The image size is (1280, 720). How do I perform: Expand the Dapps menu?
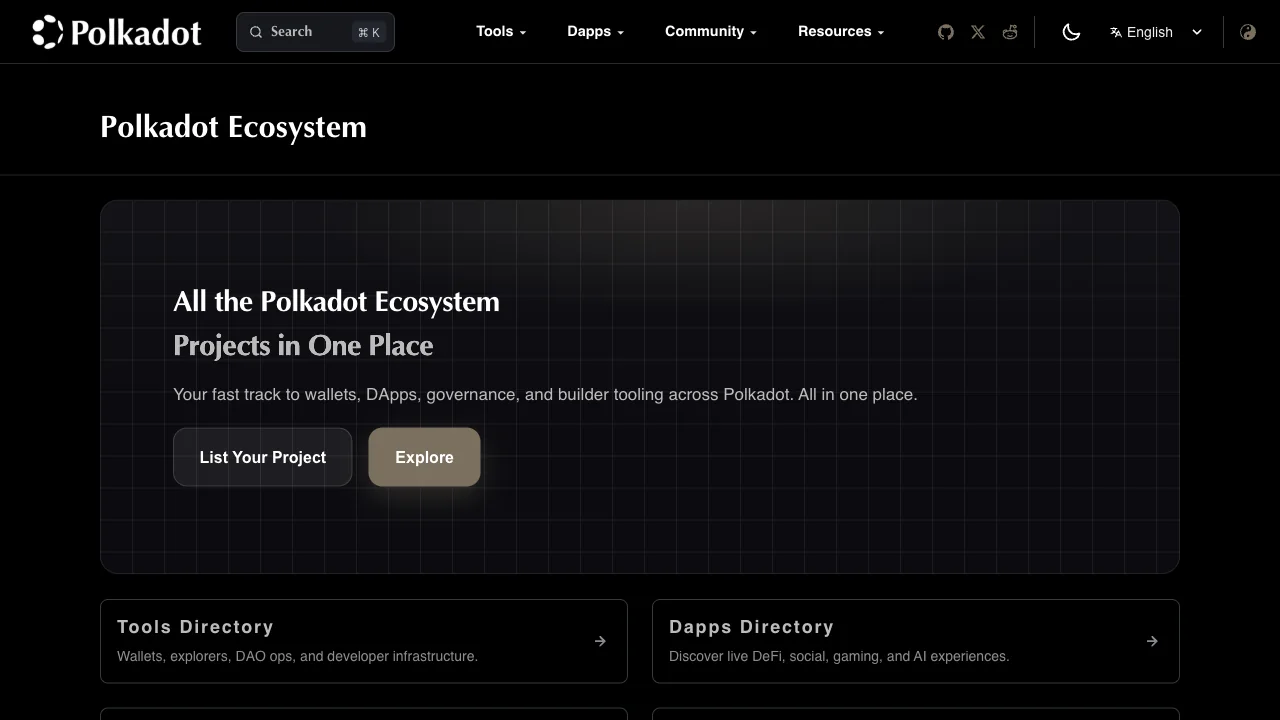(x=595, y=31)
